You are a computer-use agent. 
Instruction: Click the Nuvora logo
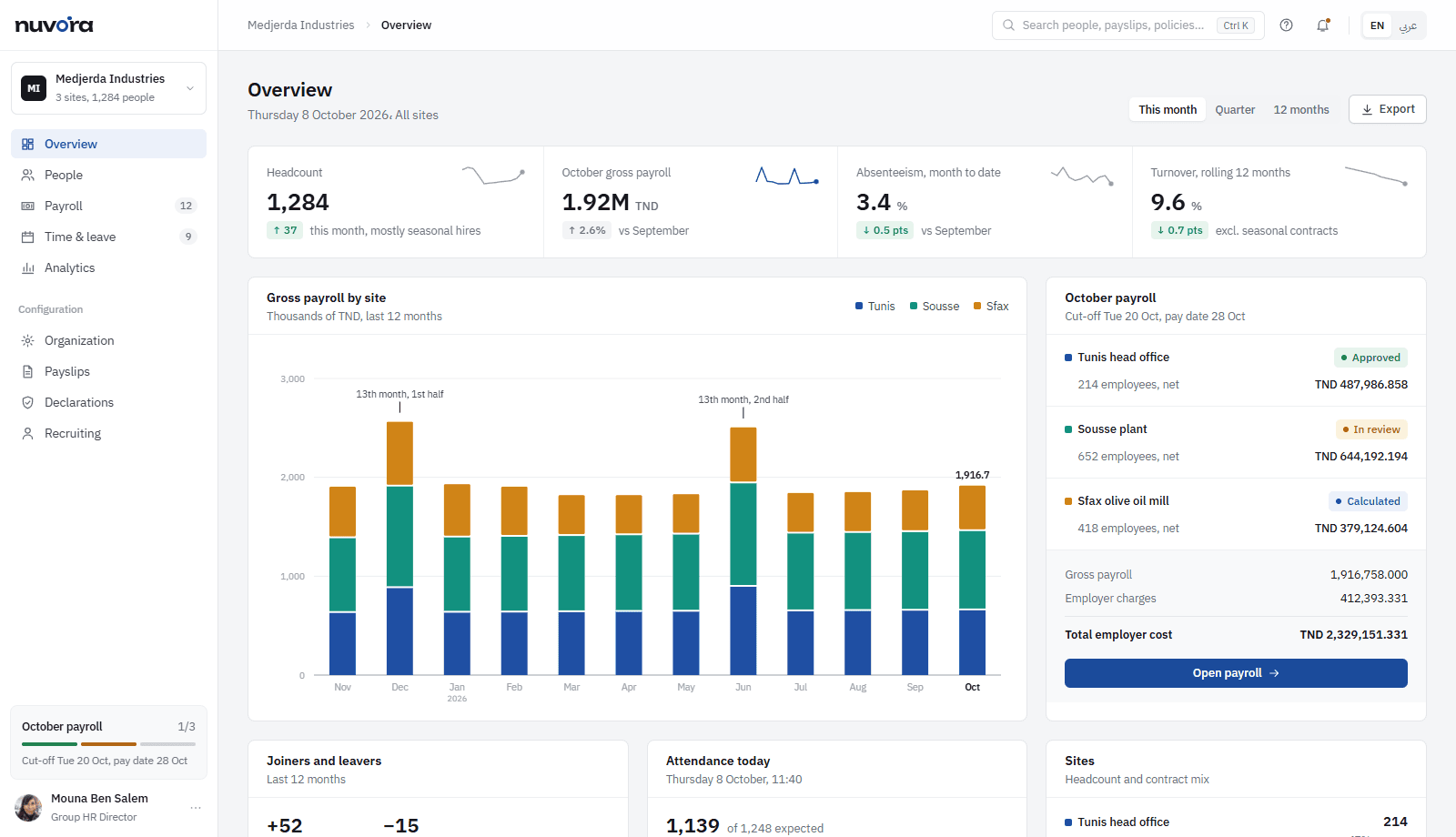[54, 25]
